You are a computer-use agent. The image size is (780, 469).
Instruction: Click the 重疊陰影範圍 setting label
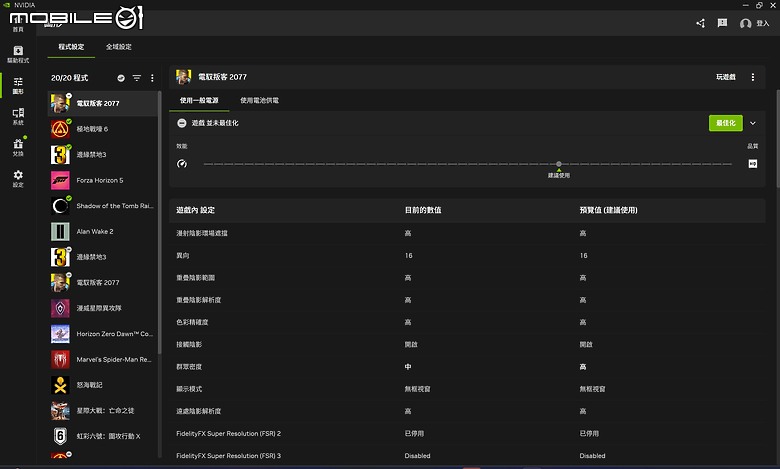click(195, 278)
